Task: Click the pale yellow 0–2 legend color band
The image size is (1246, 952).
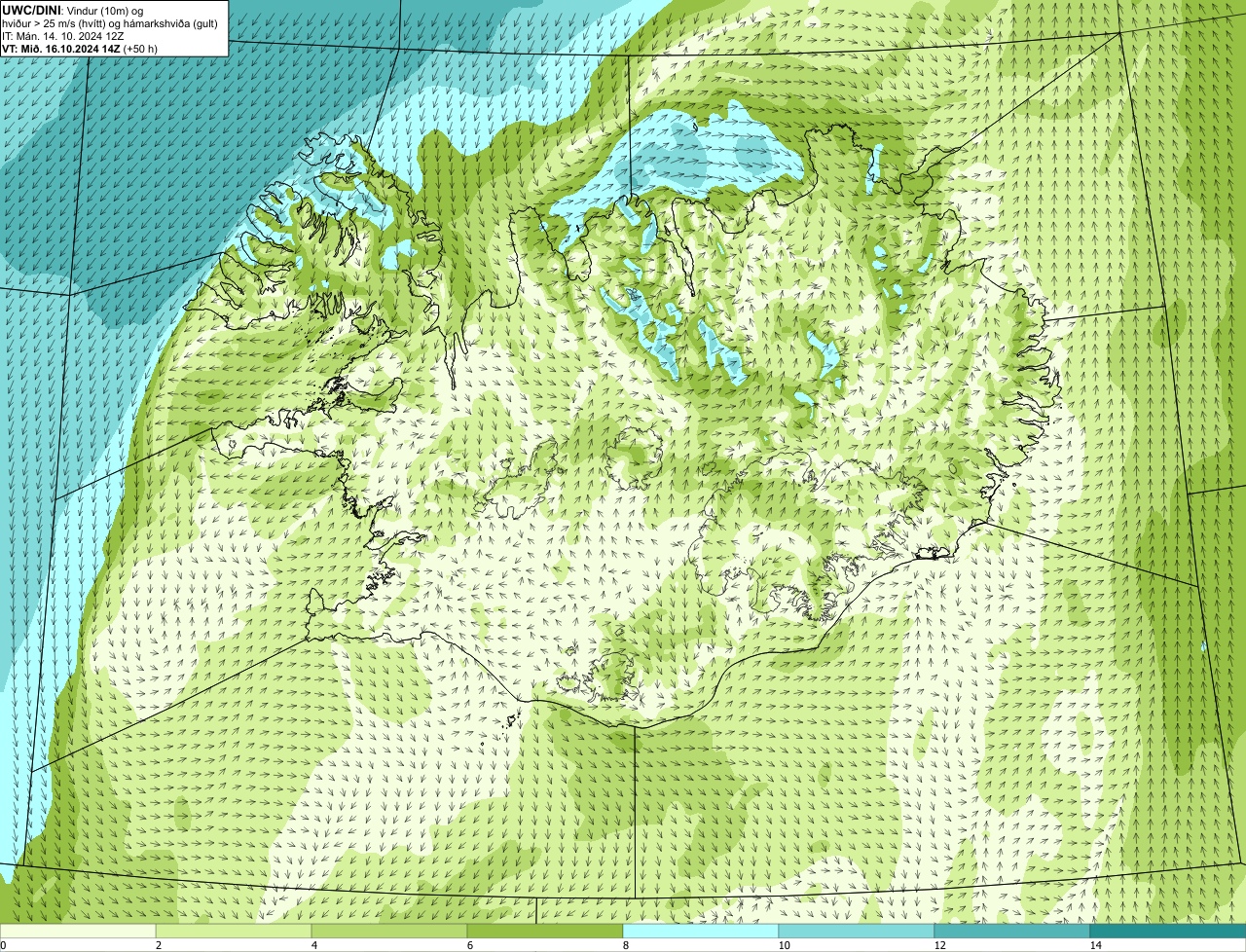Action: click(78, 931)
